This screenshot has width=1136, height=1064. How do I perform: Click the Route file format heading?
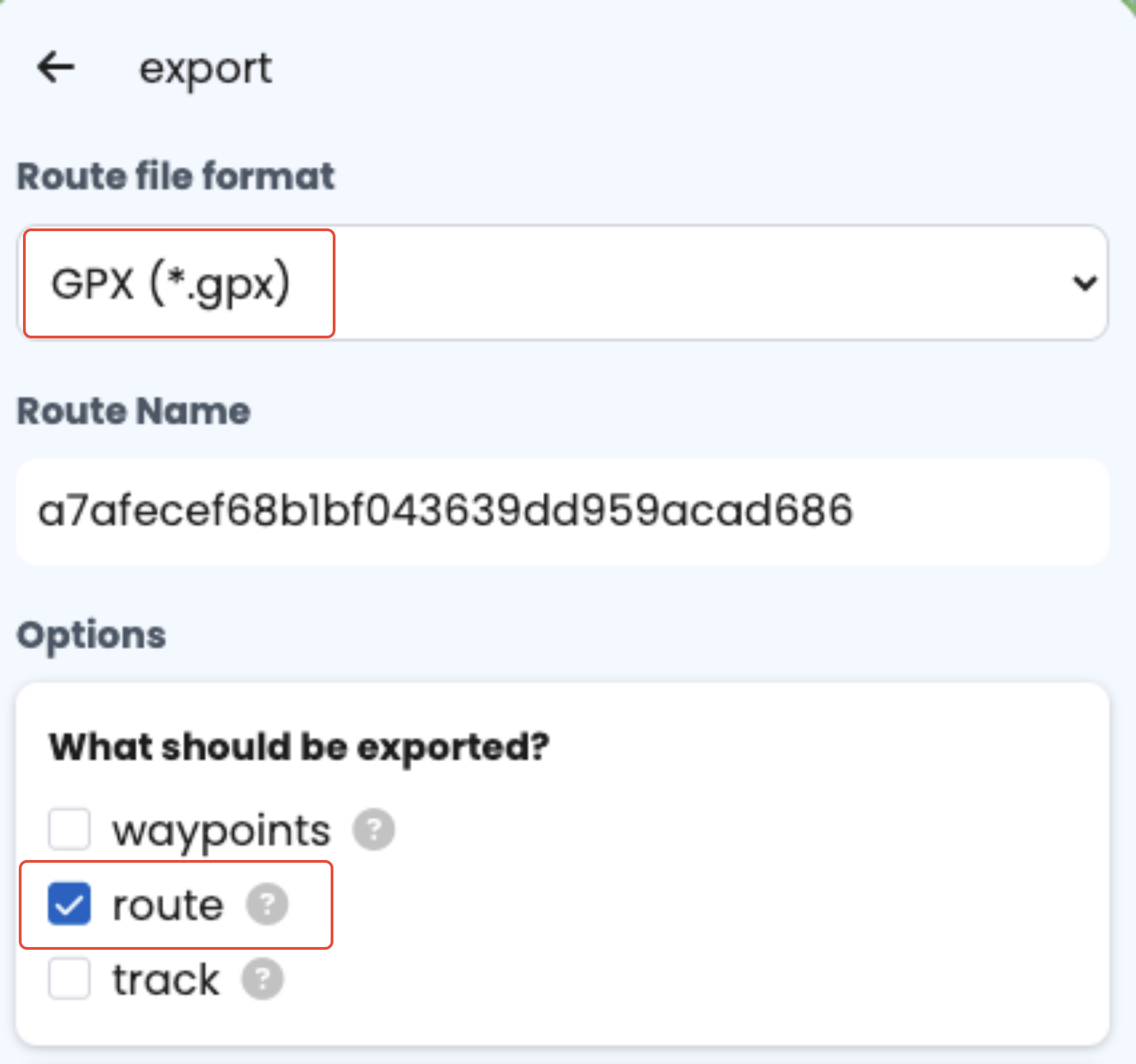[175, 175]
